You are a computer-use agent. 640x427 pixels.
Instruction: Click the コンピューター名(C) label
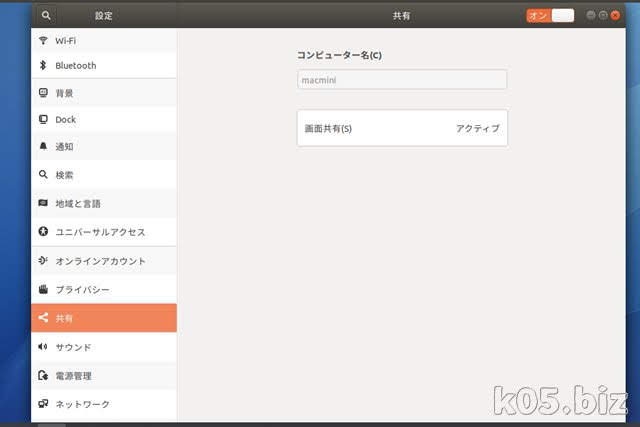(339, 55)
